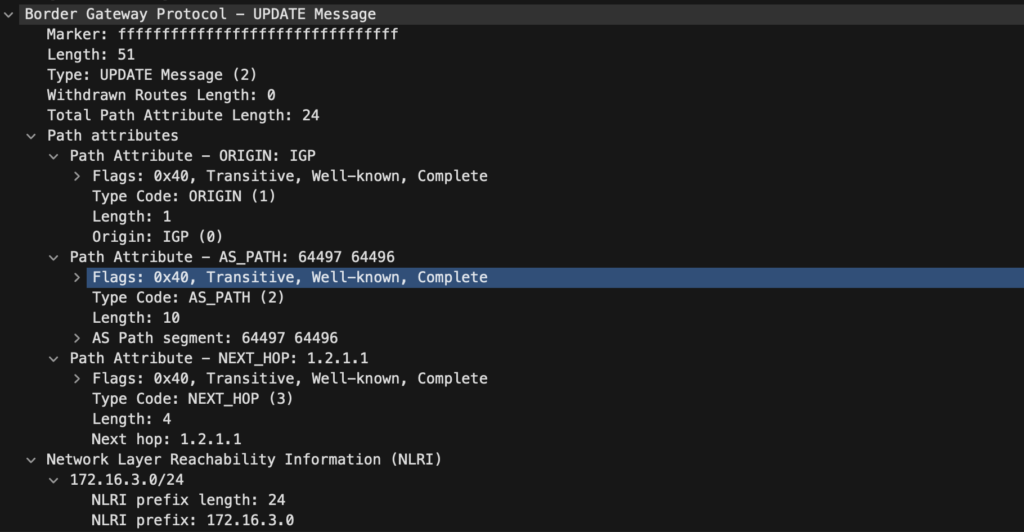
Task: Collapse the Path attributes section
Action: [x=31, y=136]
